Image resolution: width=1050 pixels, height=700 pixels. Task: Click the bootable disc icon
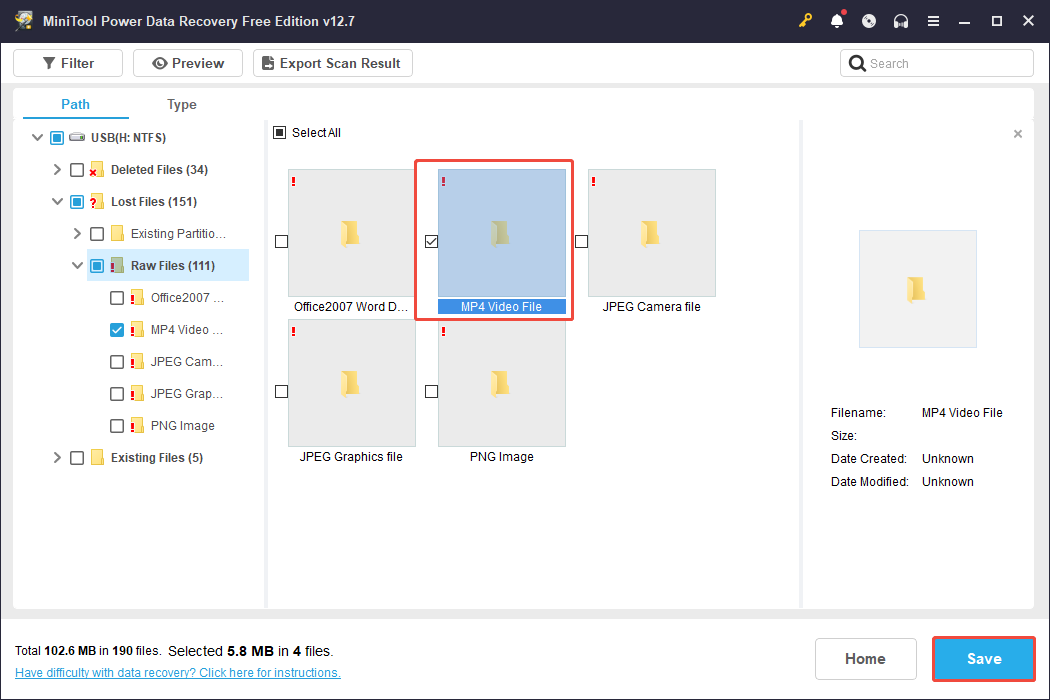[869, 21]
